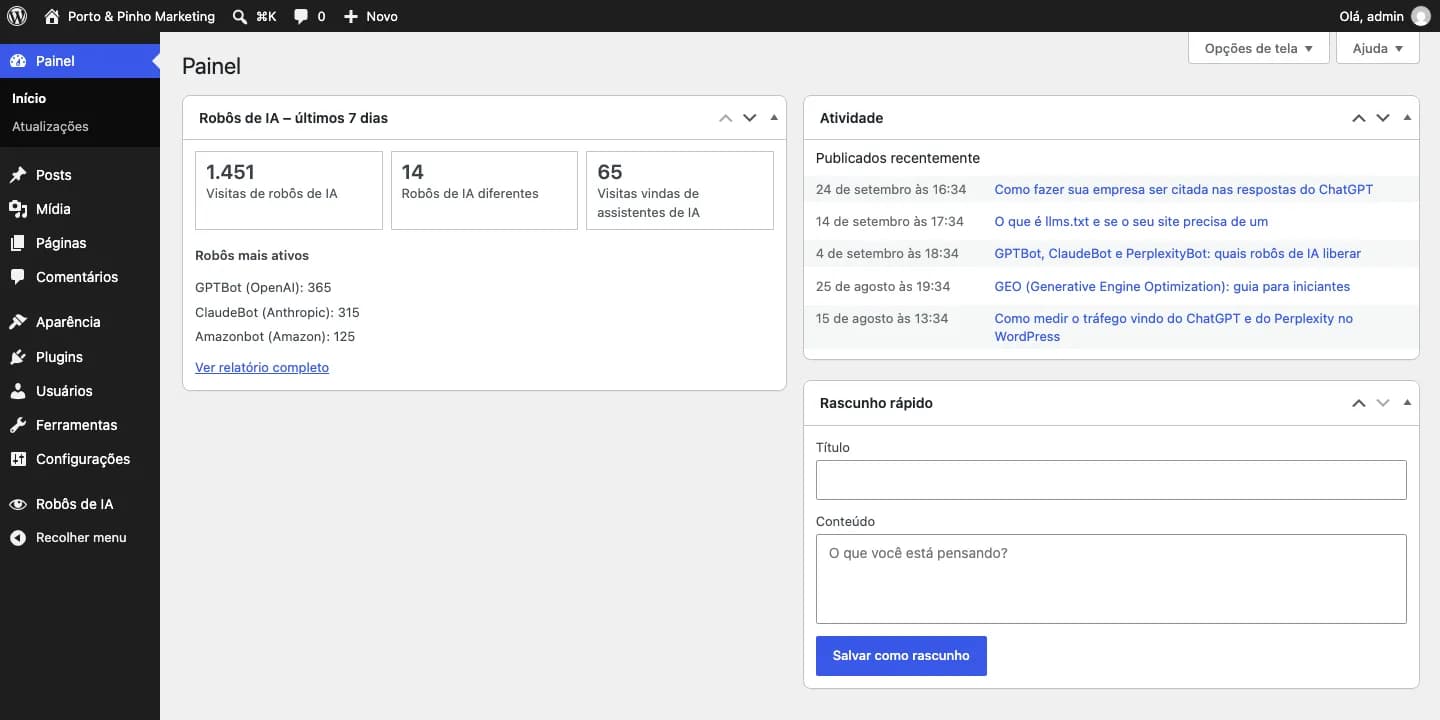
Task: Click the Recolher menu arrow icon
Action: click(18, 538)
